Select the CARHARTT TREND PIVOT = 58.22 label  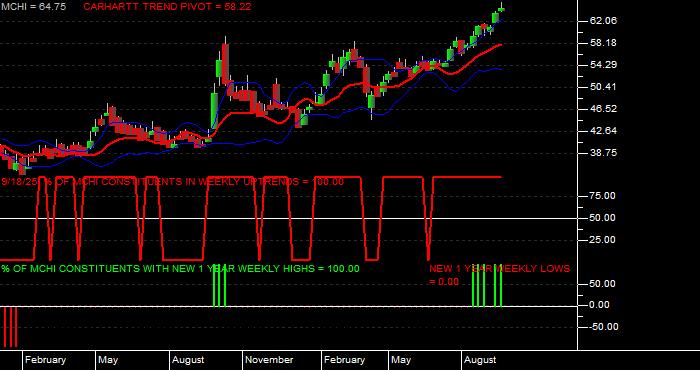pos(167,7)
